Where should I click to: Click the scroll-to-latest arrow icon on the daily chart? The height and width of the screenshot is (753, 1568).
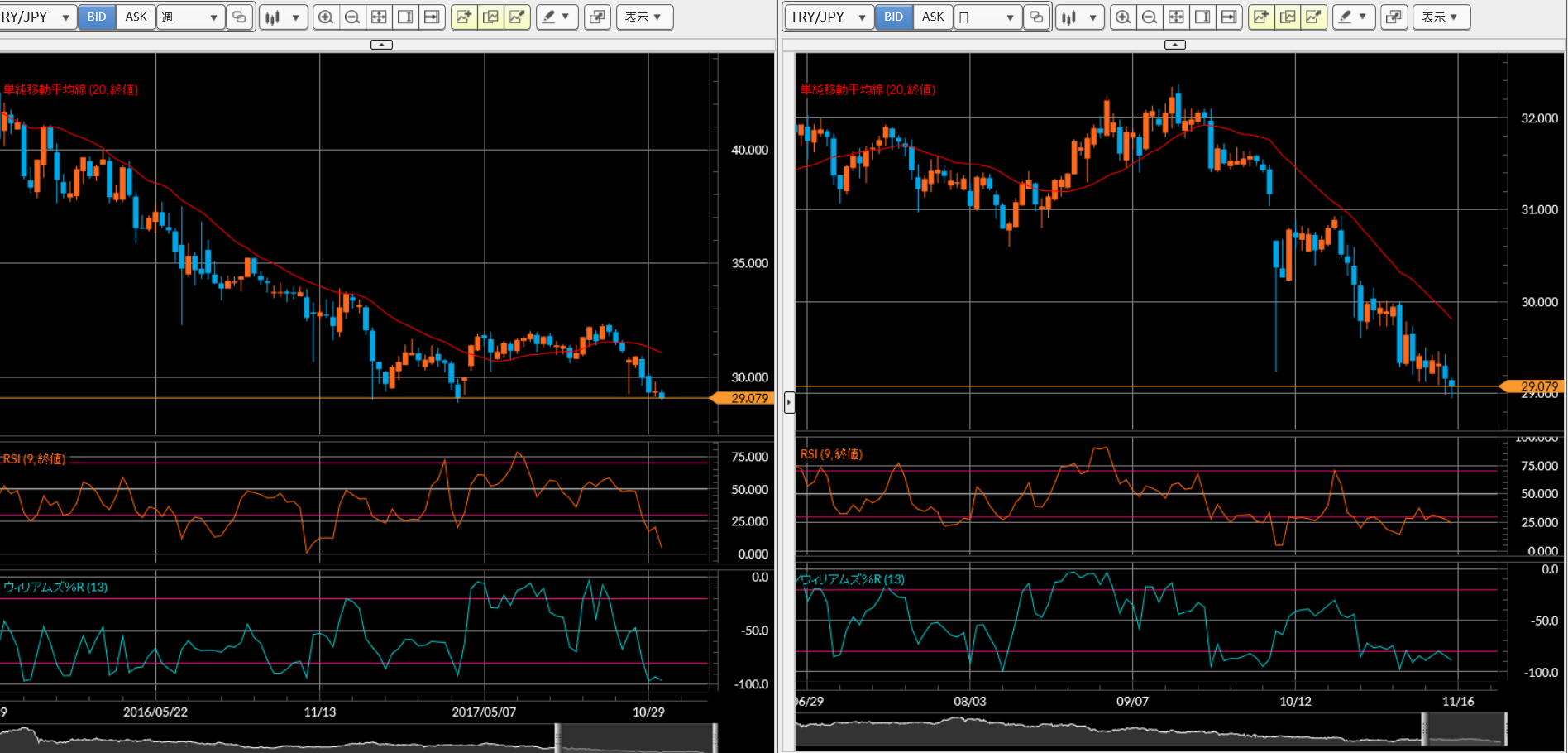pyautogui.click(x=1229, y=17)
